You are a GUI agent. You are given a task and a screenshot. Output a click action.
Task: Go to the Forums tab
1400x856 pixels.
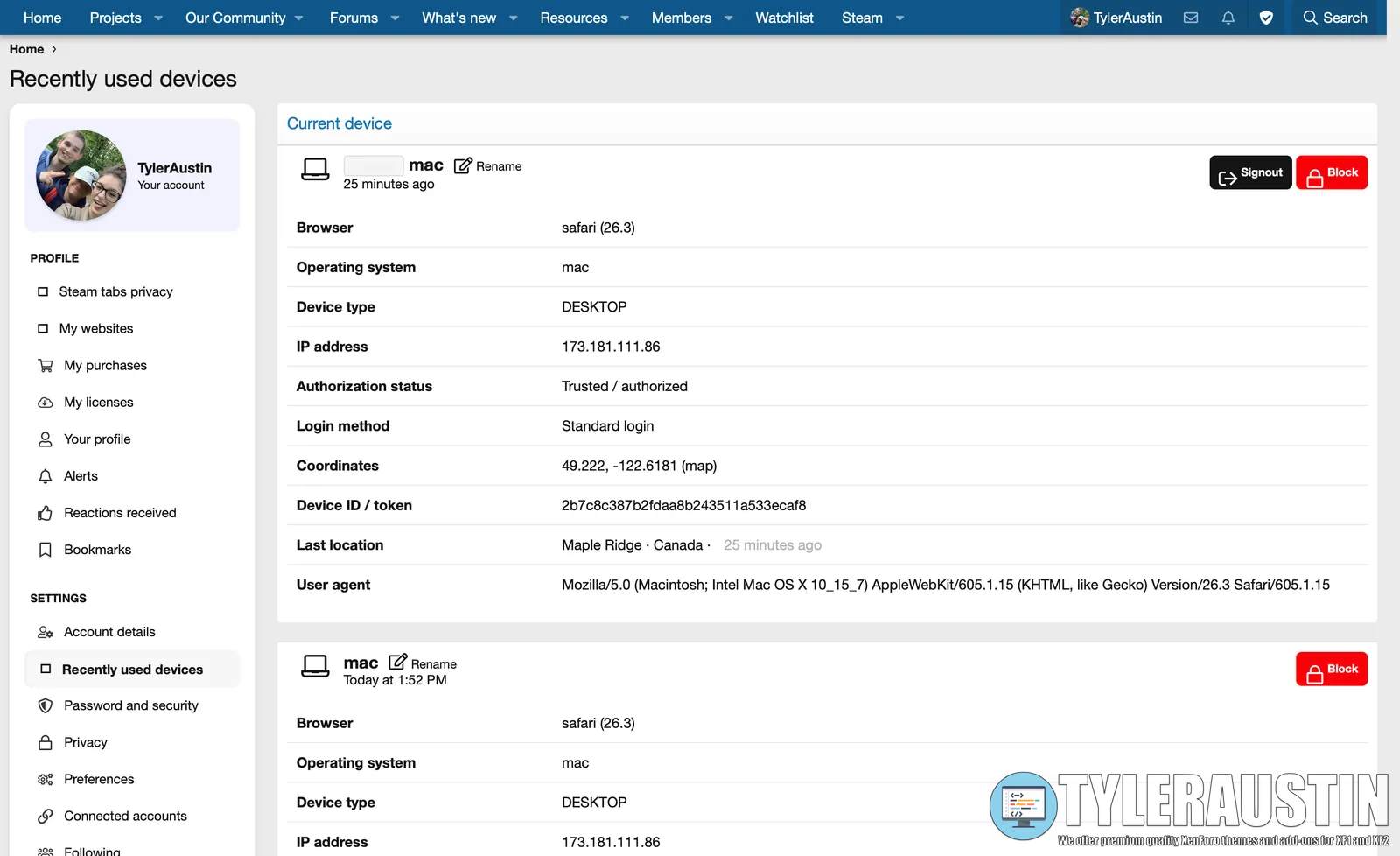353,18
